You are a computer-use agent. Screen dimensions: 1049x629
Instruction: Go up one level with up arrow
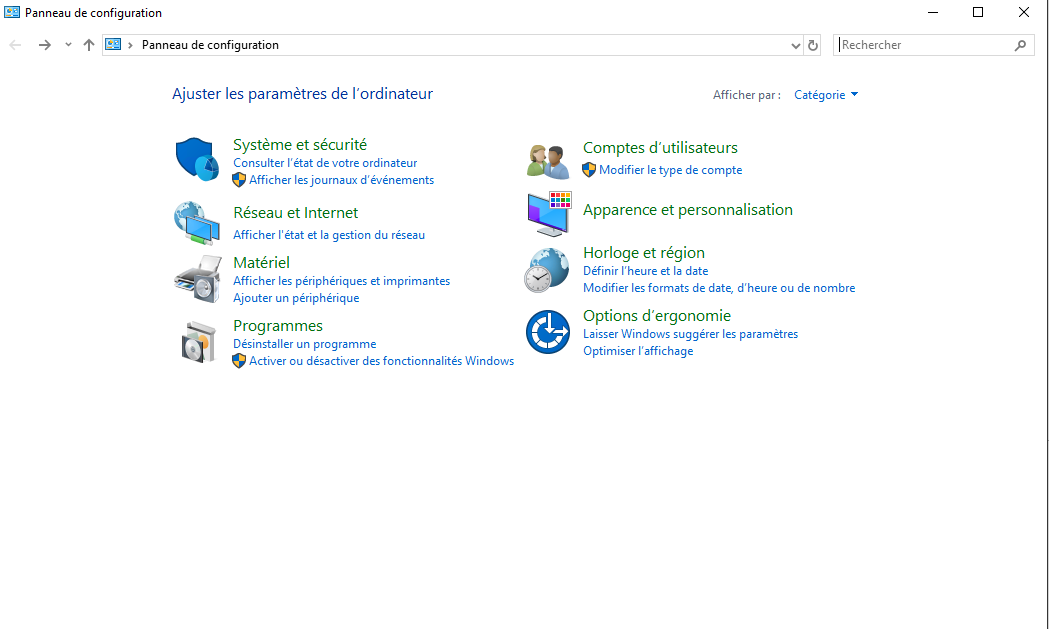tap(89, 45)
